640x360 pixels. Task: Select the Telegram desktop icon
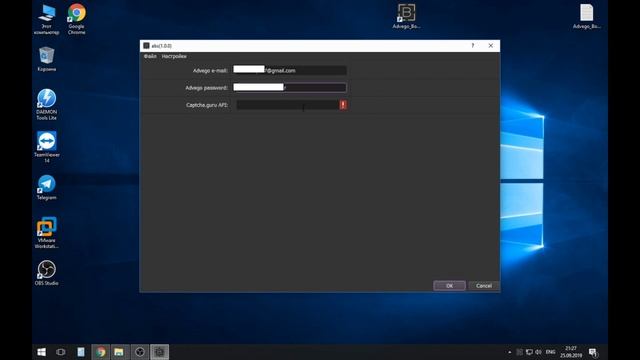tap(47, 187)
